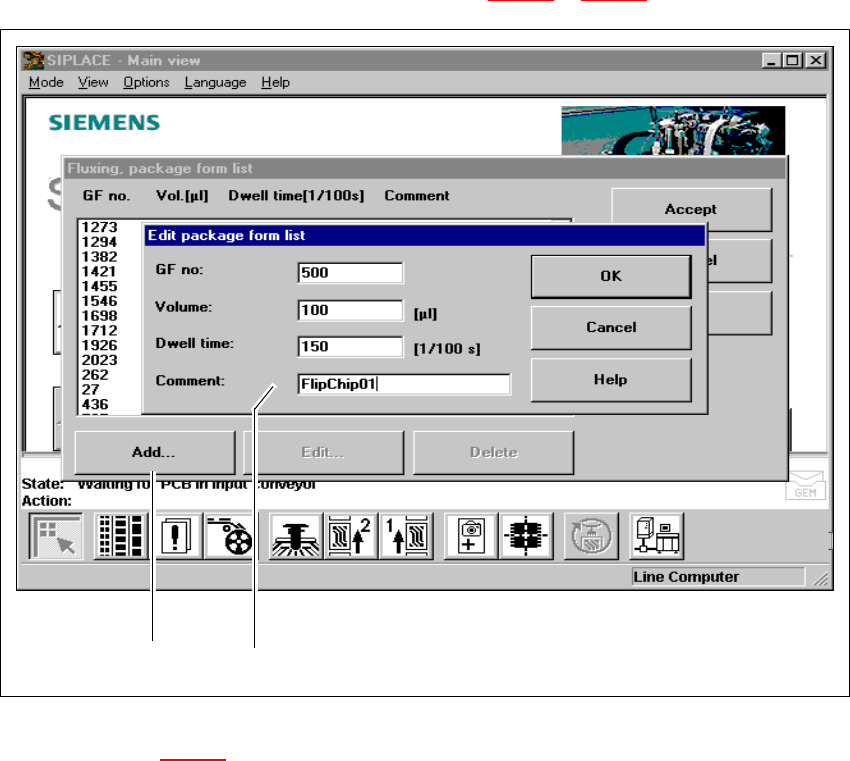This screenshot has height=761, width=850.
Task: Click Cancel in Edit package form list
Action: click(x=611, y=327)
